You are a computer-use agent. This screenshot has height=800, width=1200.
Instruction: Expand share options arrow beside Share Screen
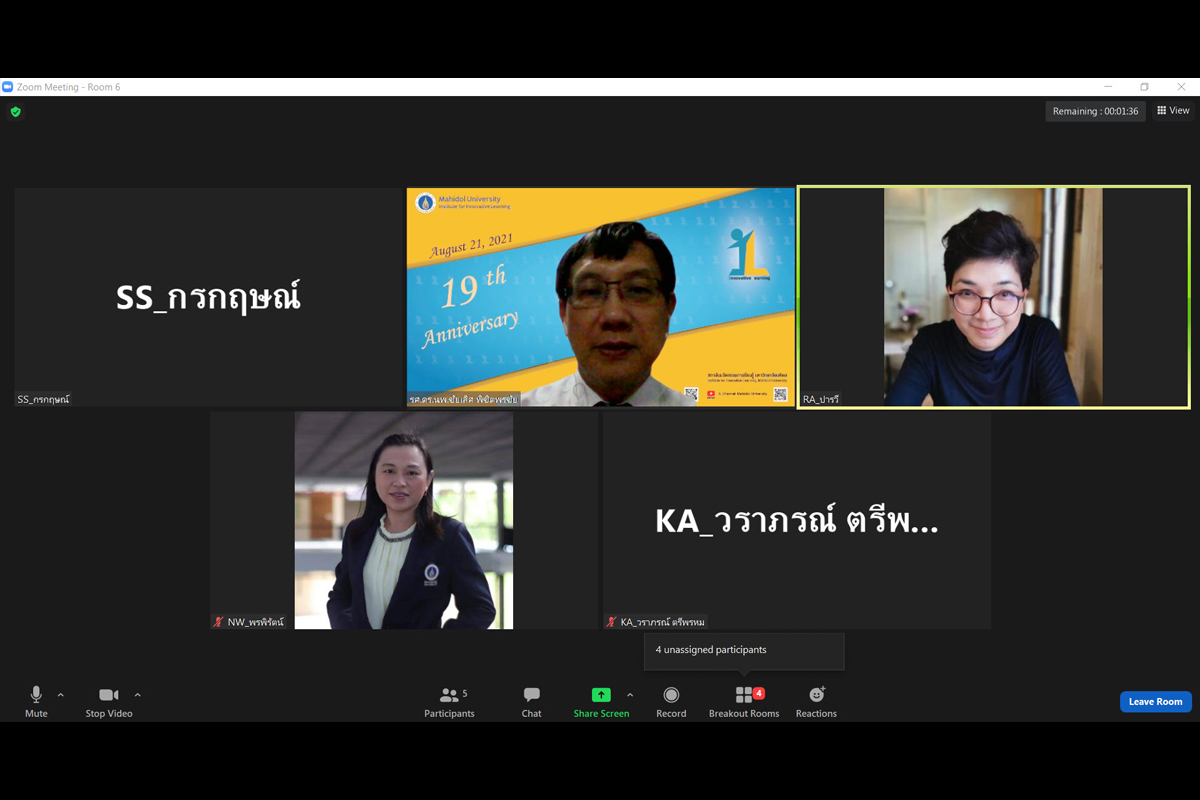tap(630, 695)
